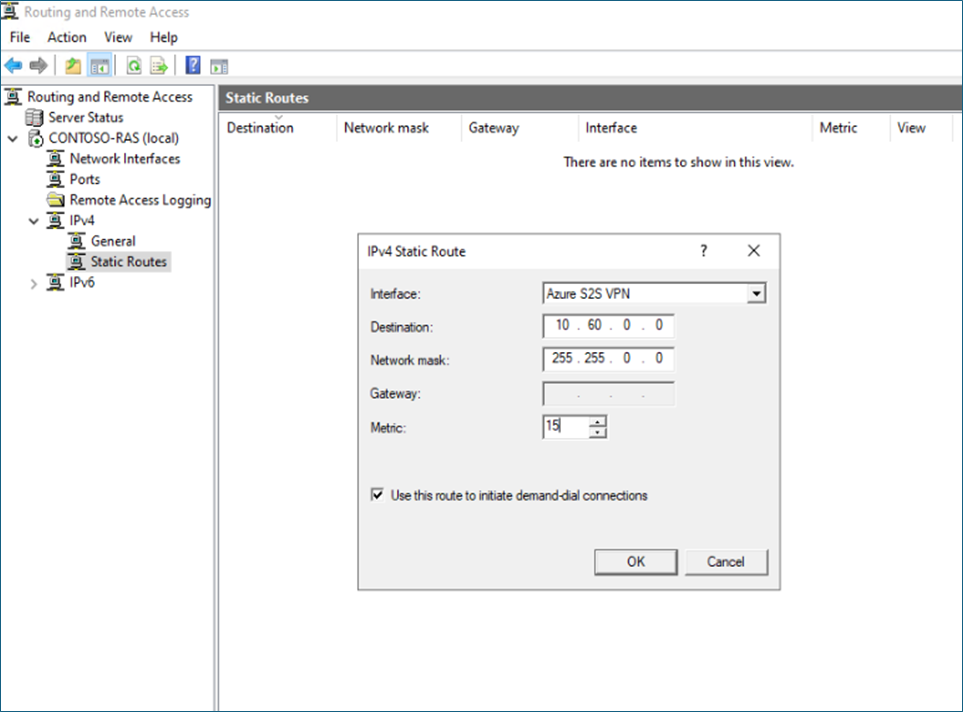The height and width of the screenshot is (712, 963).
Task: Click the dialog's question mark help button
Action: 703,251
